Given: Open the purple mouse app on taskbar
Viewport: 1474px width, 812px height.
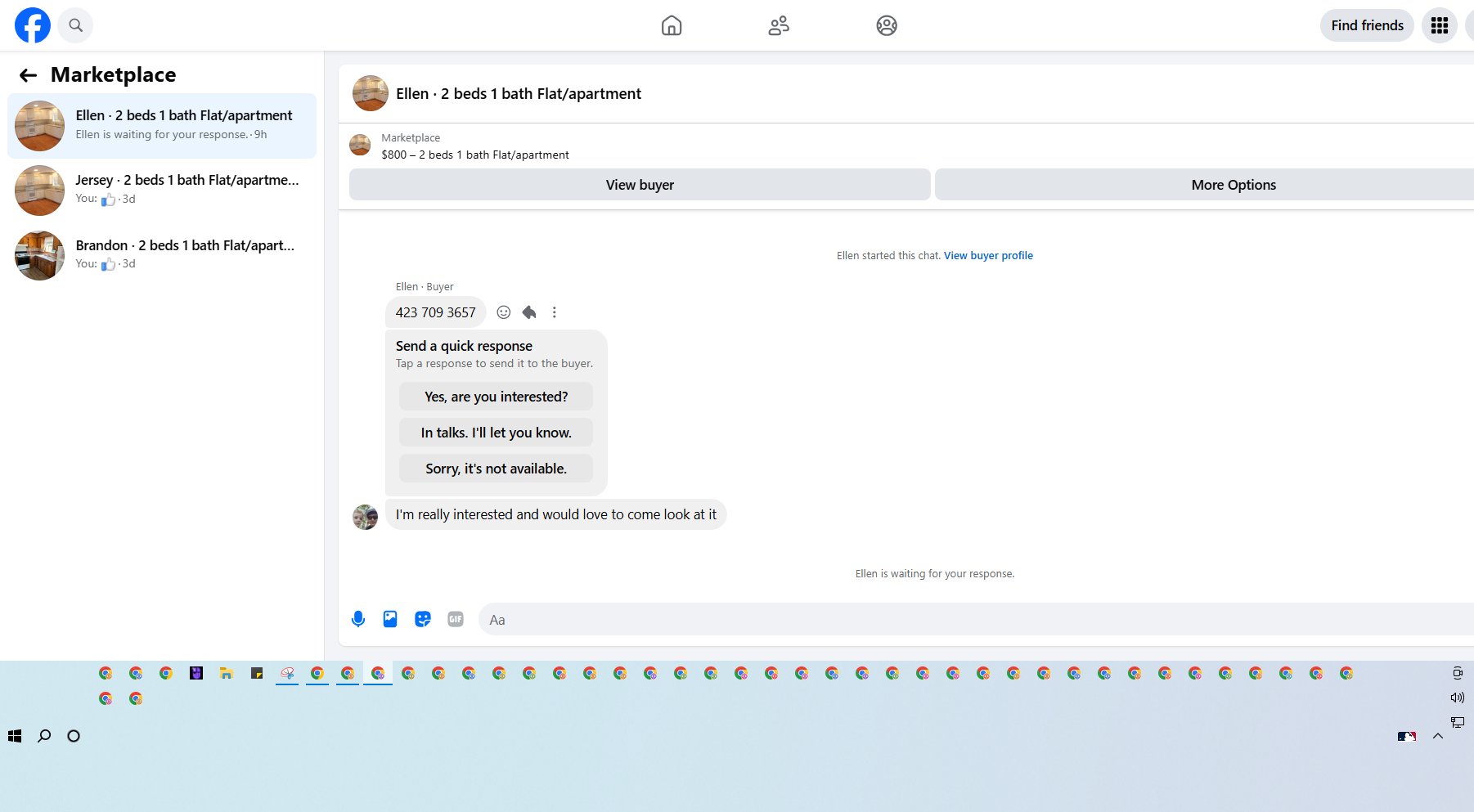Looking at the screenshot, I should [196, 673].
